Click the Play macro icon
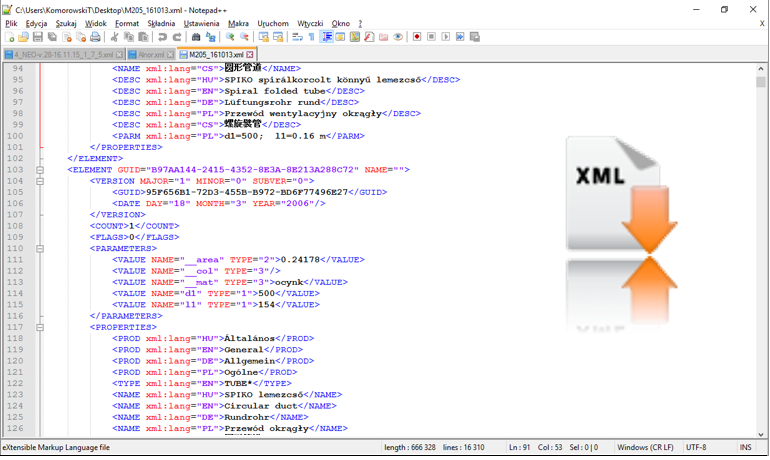 coord(446,37)
